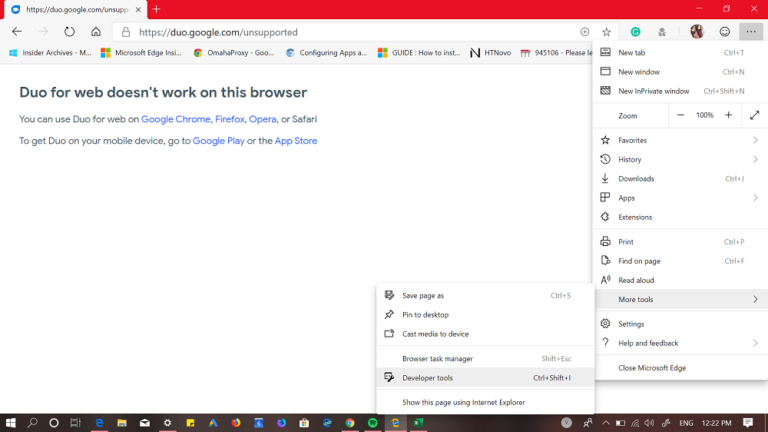Open Downloads from menu
Screen dimensions: 768x432
click(x=680, y=178)
